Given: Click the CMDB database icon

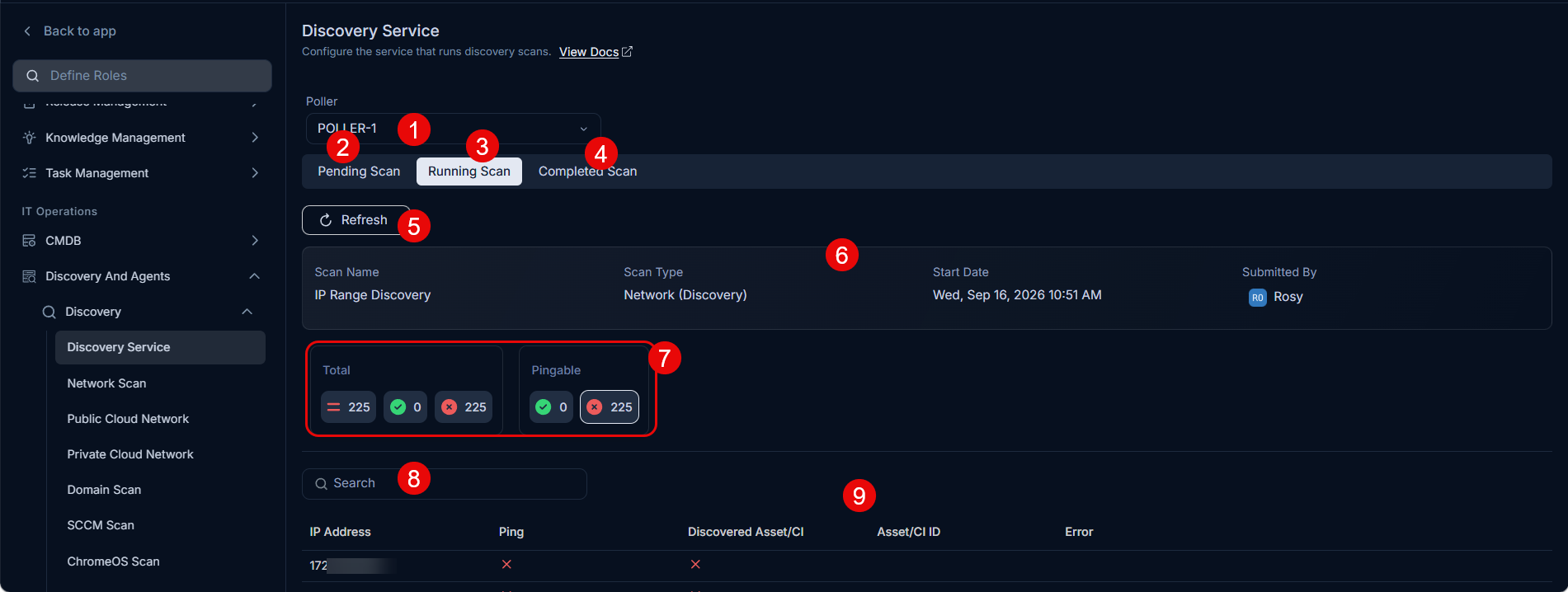Looking at the screenshot, I should (x=29, y=241).
